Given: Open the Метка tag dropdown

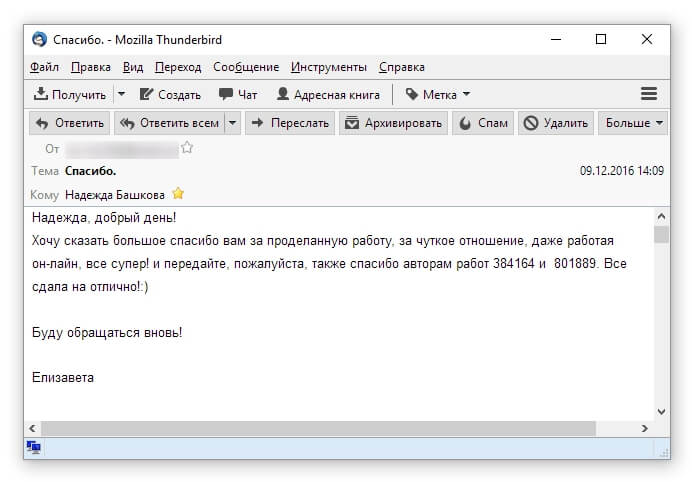Looking at the screenshot, I should pyautogui.click(x=438, y=94).
